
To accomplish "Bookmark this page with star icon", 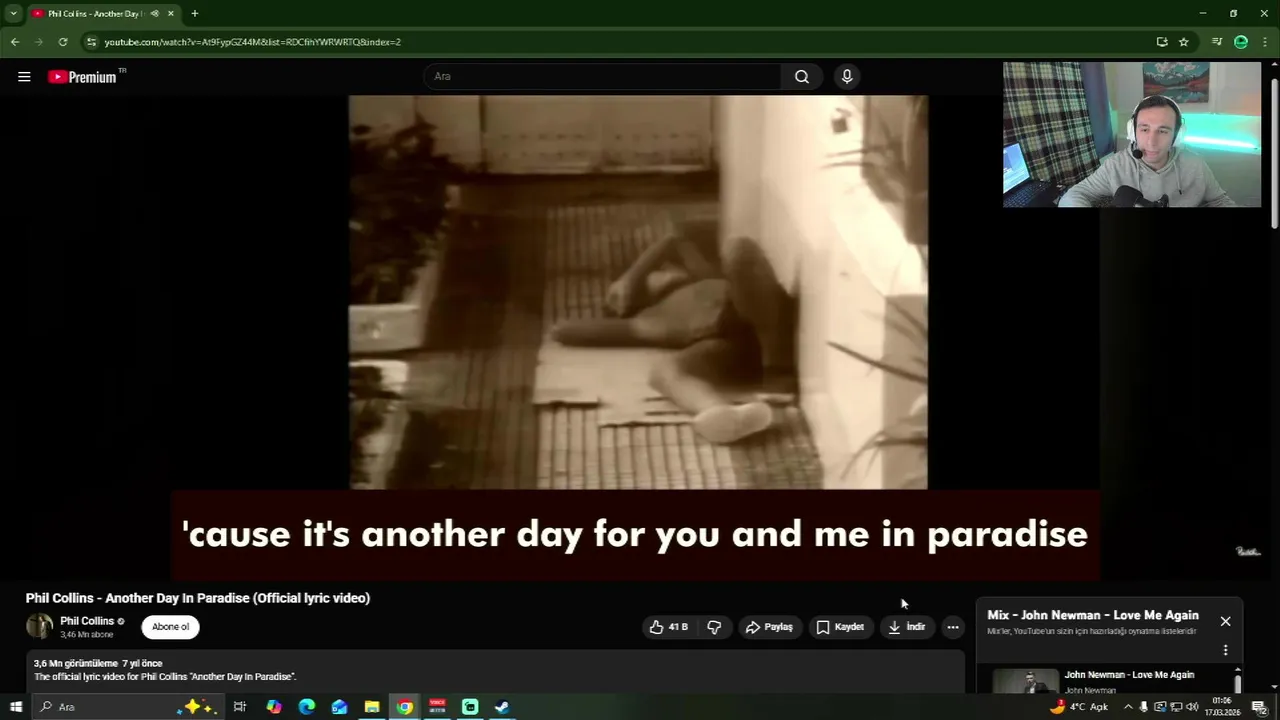I will [1184, 42].
